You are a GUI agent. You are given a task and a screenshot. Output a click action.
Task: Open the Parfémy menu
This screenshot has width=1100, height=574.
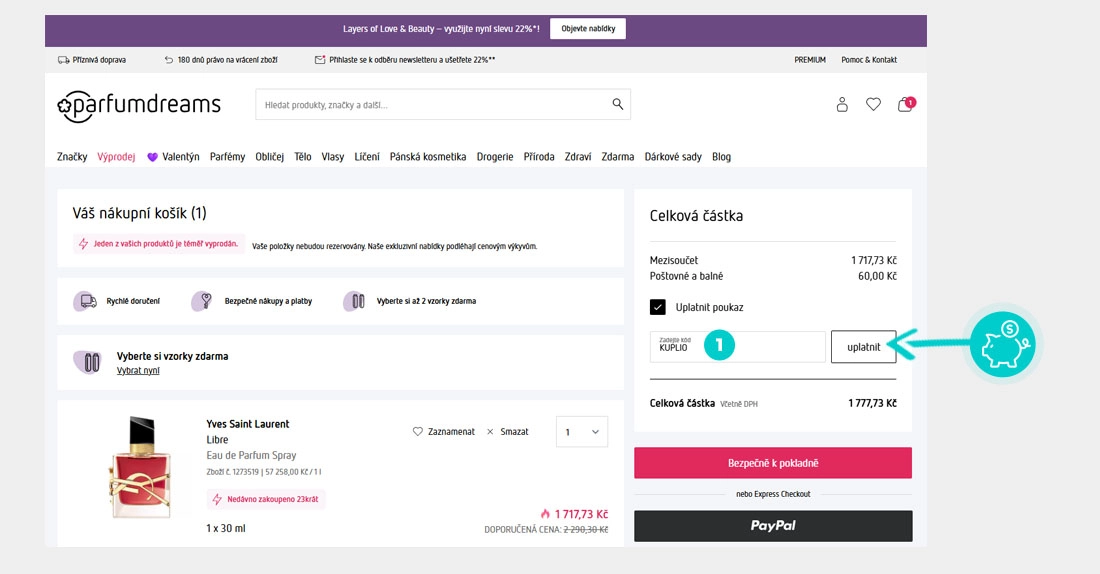(x=227, y=156)
